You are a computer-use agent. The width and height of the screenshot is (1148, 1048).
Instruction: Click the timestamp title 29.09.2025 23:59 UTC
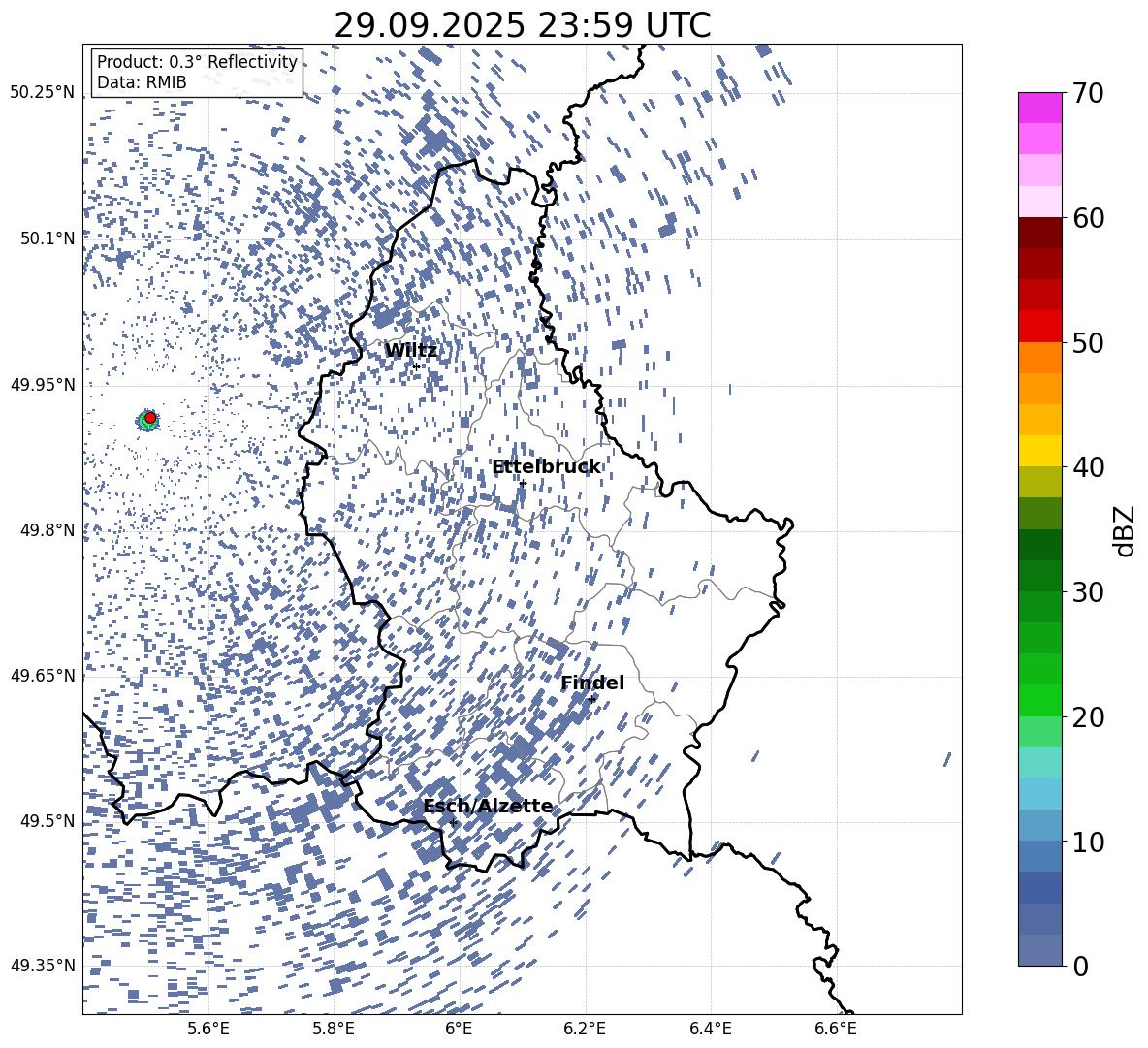point(522,25)
